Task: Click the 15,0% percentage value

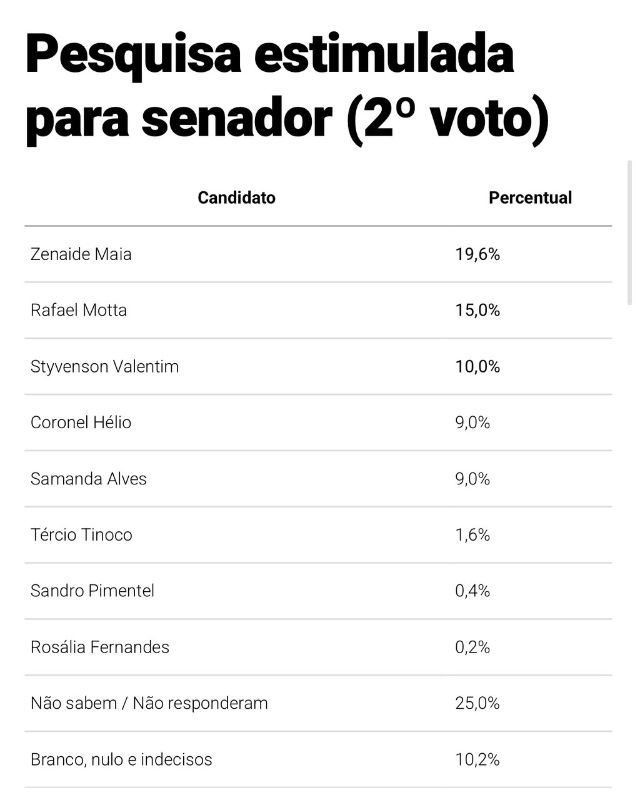Action: click(477, 310)
